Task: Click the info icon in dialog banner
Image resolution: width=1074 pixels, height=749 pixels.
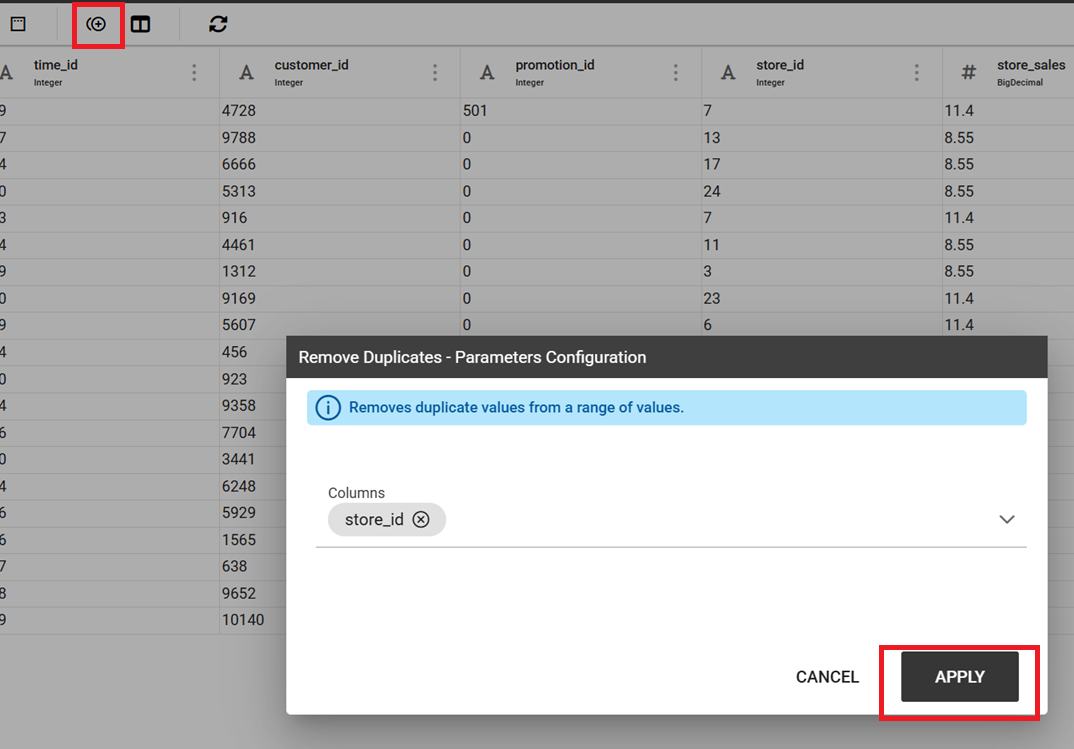Action: 328,407
